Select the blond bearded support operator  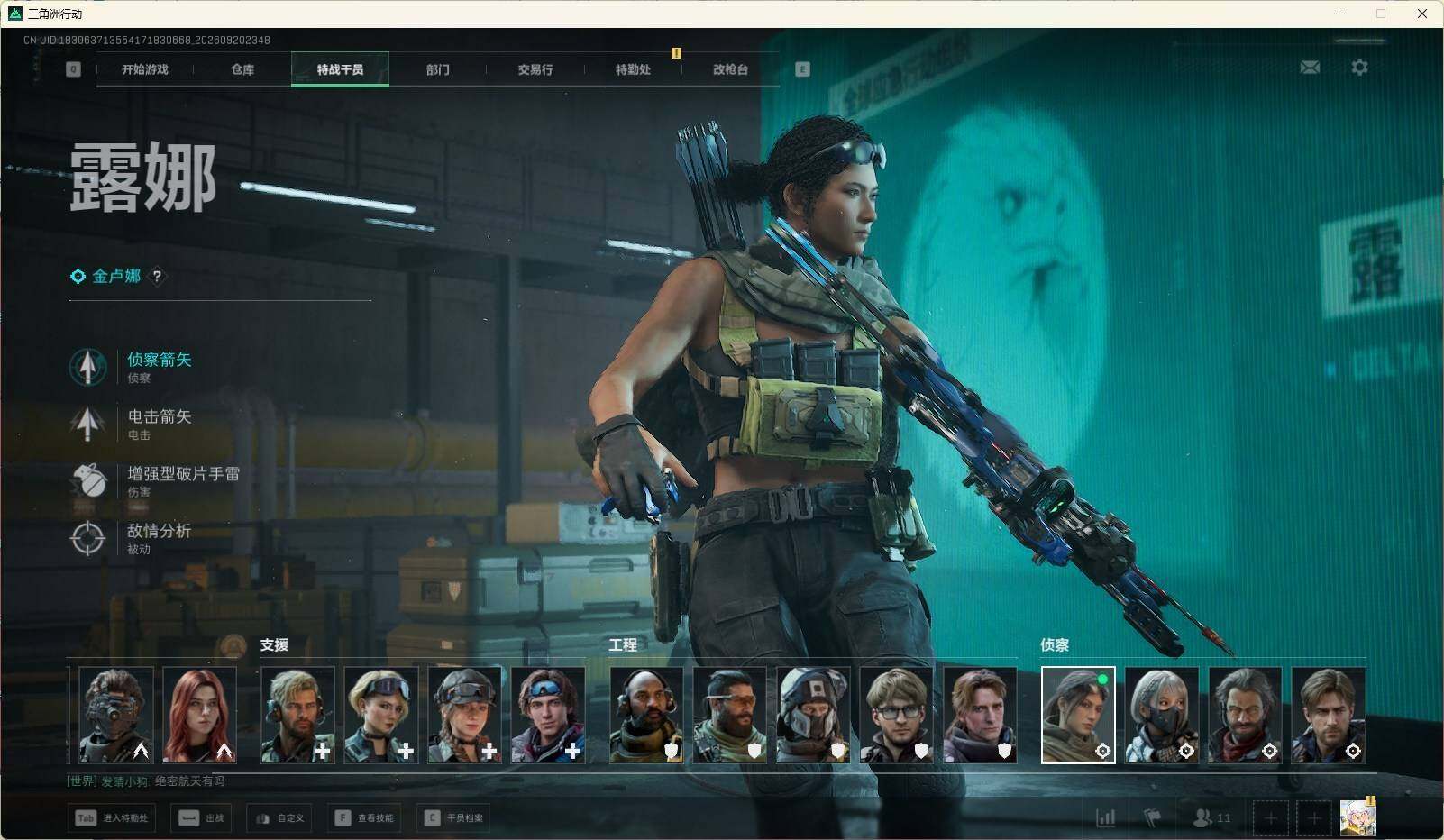pyautogui.click(x=297, y=716)
